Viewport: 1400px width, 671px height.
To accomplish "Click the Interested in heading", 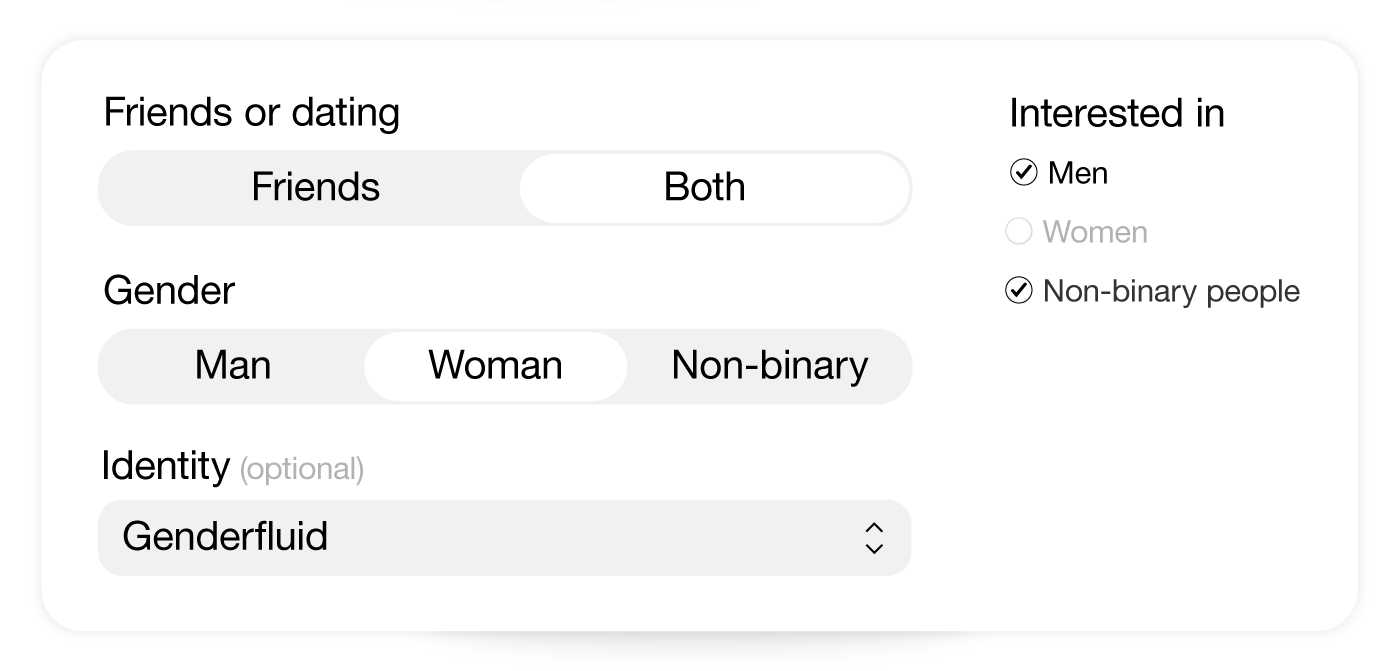I will point(1115,114).
